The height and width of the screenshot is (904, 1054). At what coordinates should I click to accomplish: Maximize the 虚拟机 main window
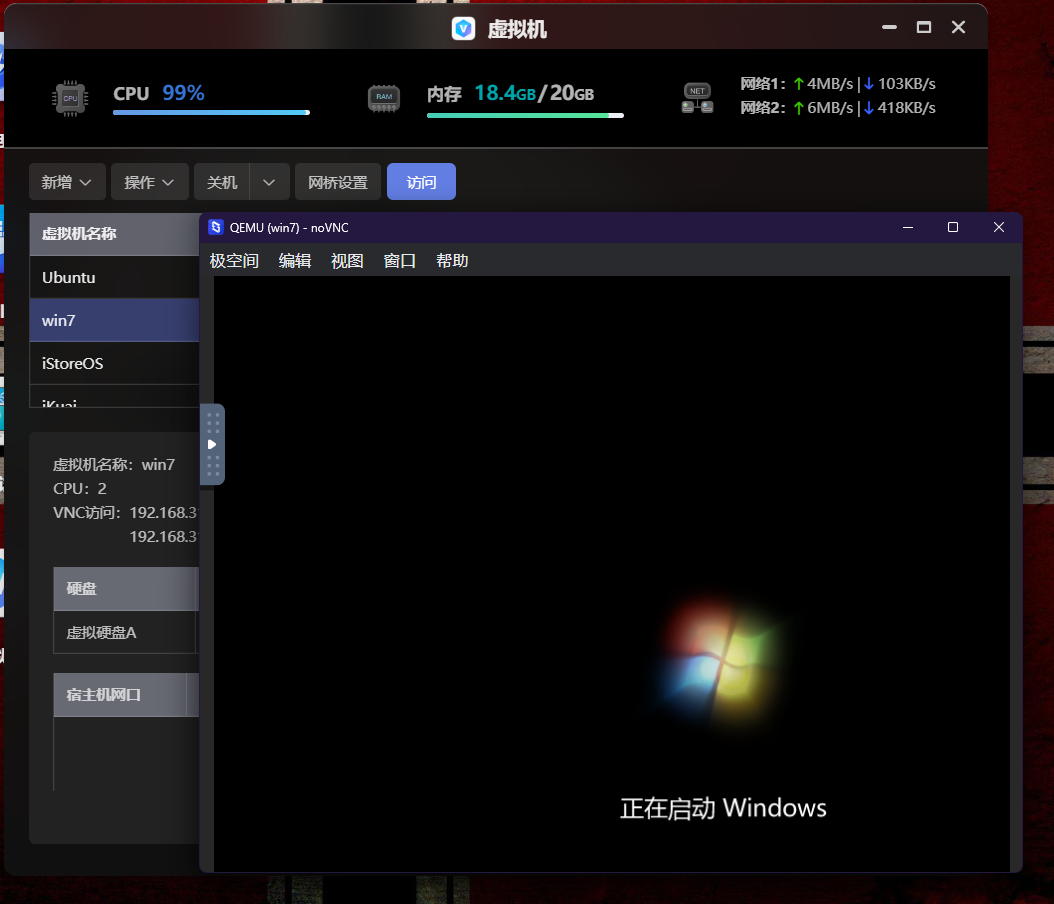click(x=924, y=27)
